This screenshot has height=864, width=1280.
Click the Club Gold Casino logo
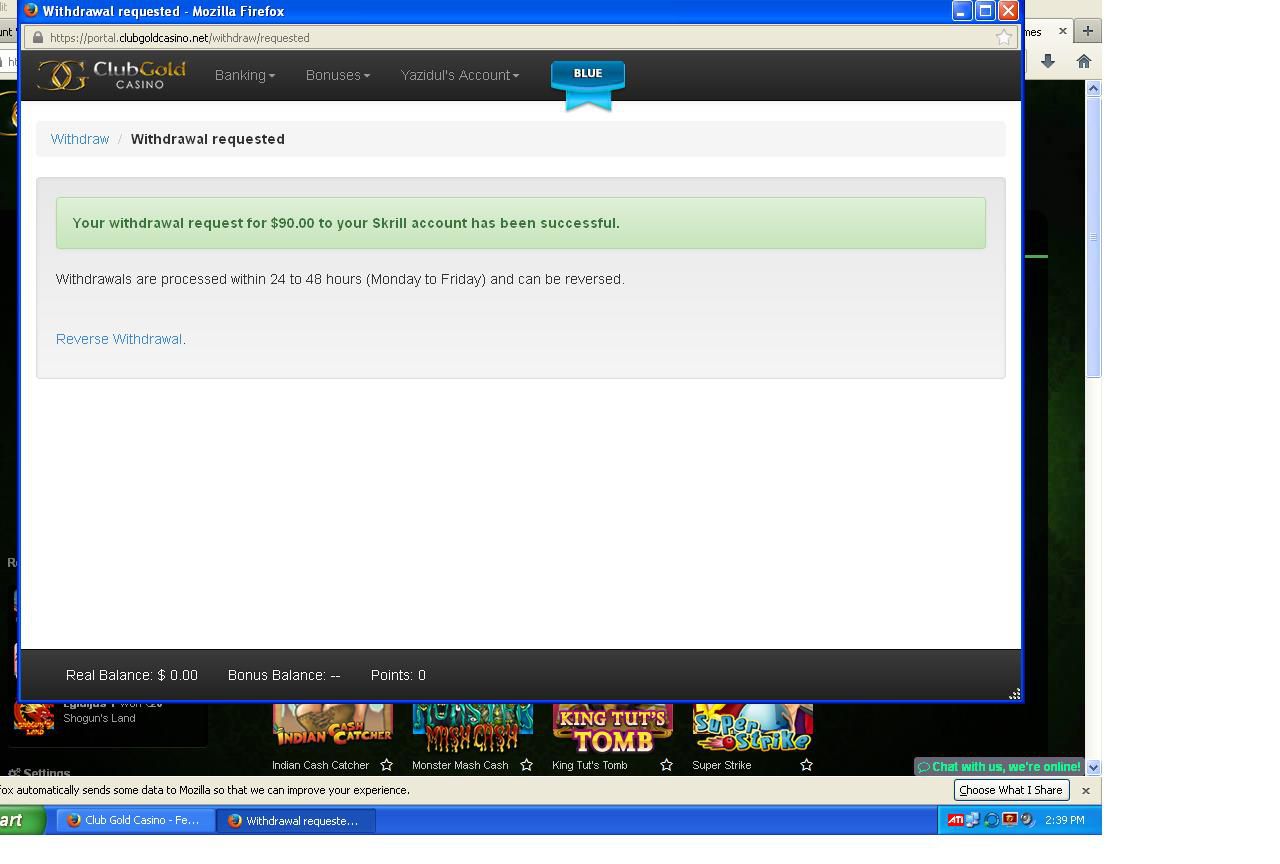[111, 75]
